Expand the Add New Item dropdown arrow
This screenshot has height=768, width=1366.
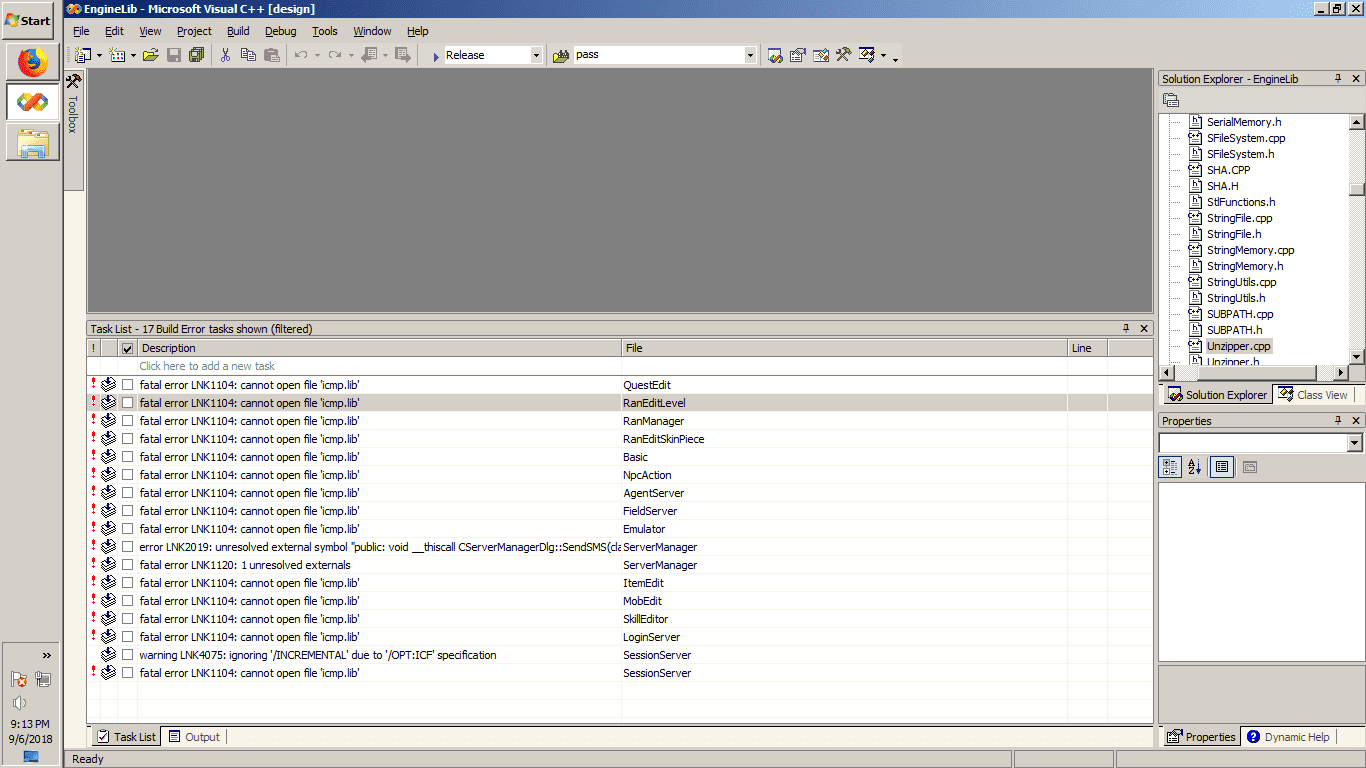[x=133, y=55]
